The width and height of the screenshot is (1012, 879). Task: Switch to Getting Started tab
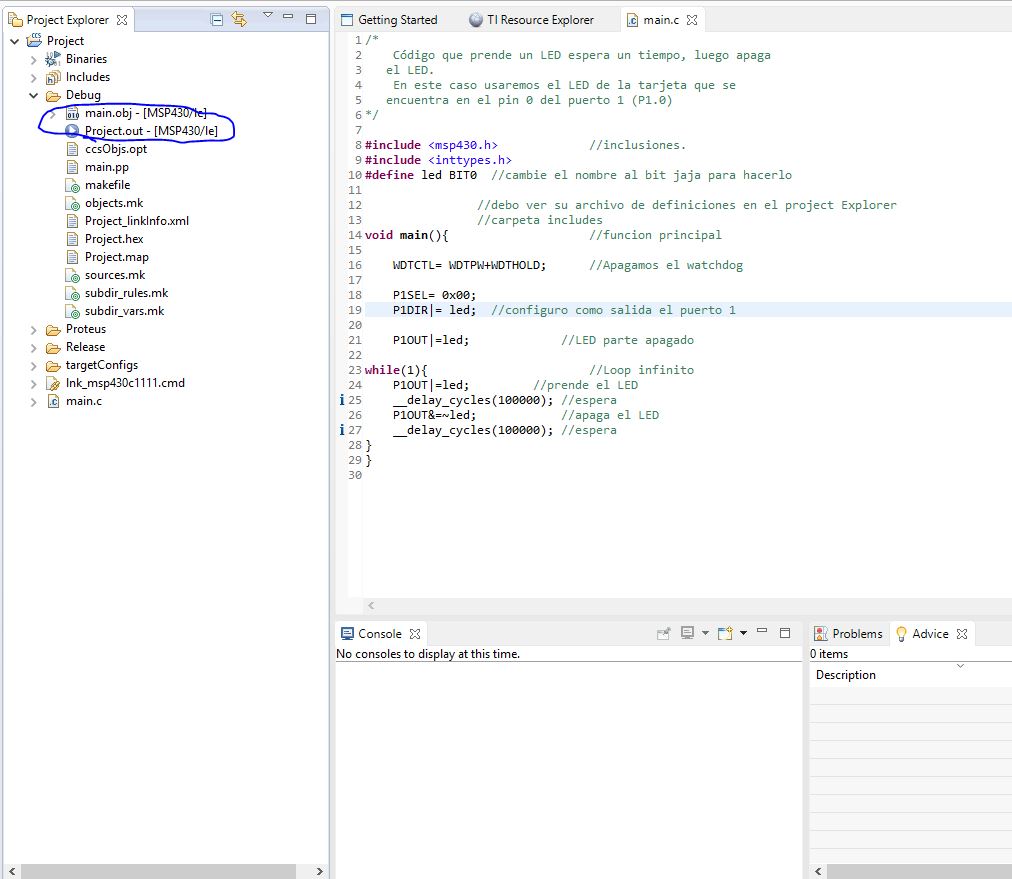tap(389, 20)
